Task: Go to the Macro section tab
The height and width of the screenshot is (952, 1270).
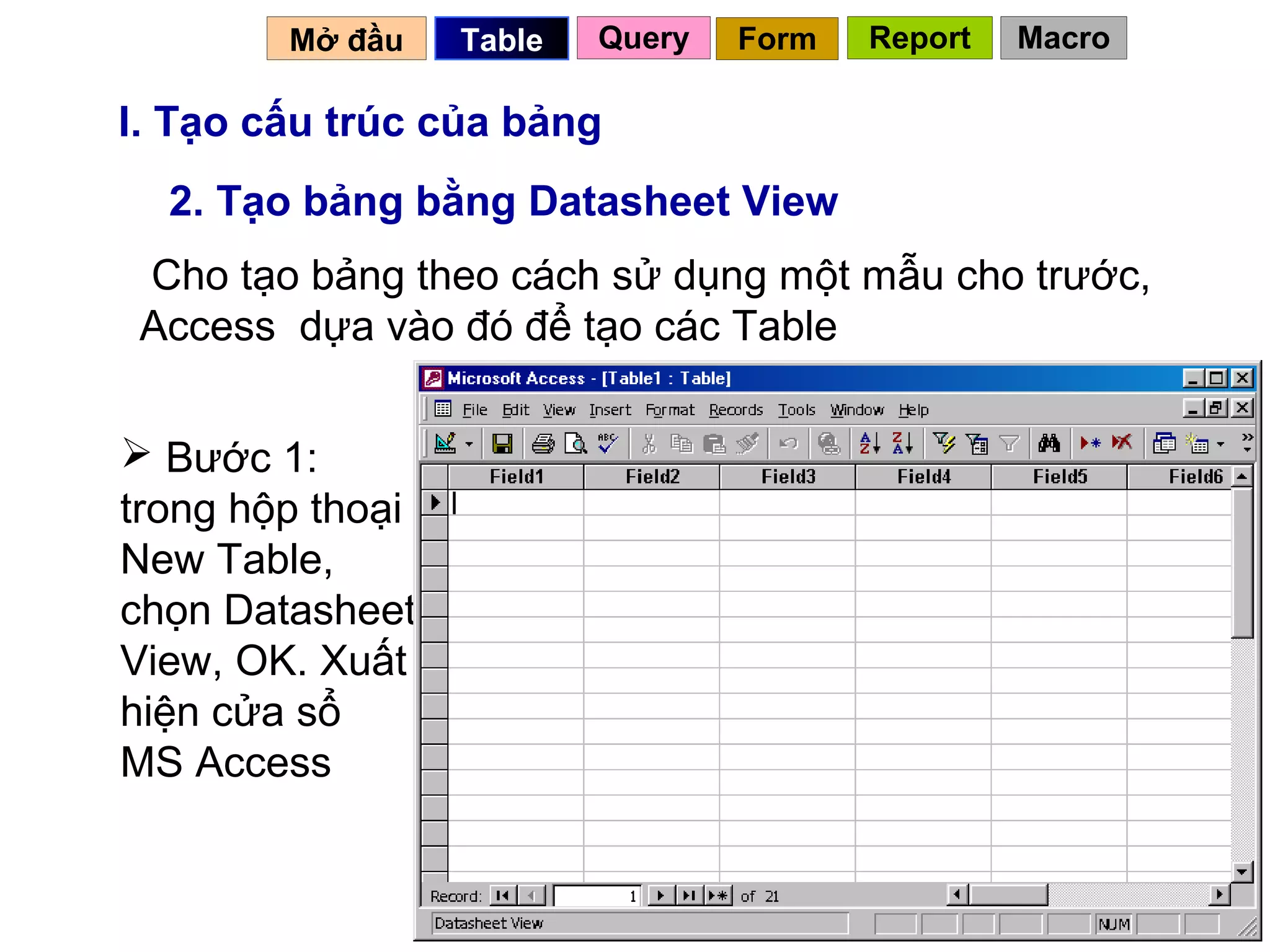Action: click(1063, 38)
